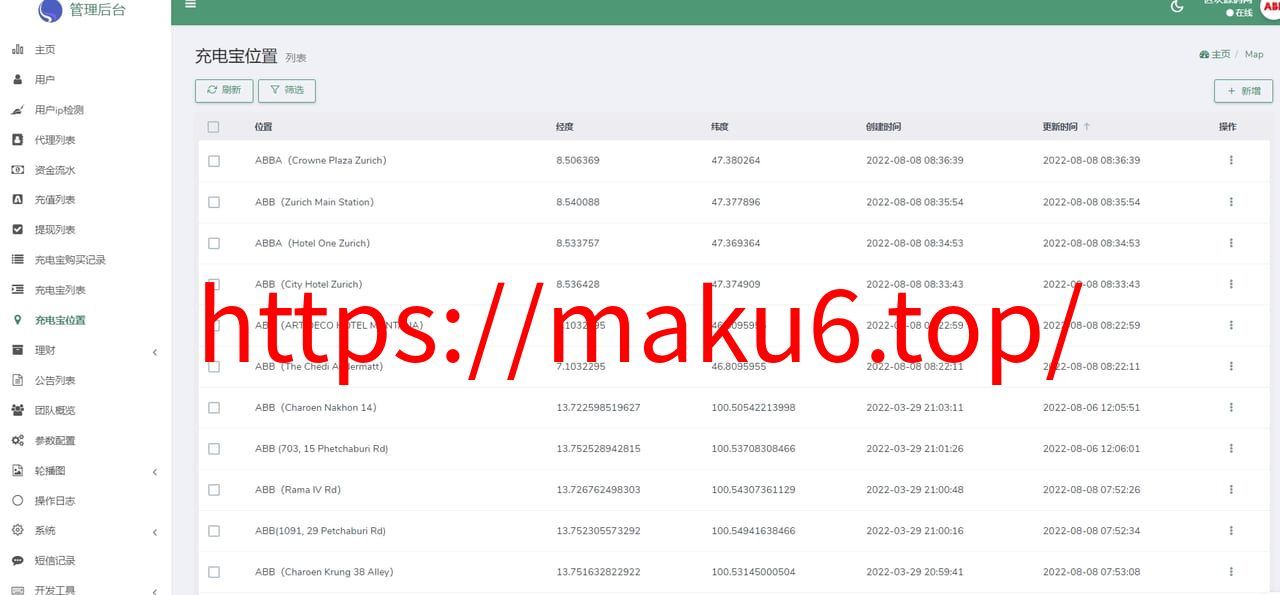This screenshot has height=595, width=1280.
Task: Click the 充电宝购买记录 list icon
Action: 17,259
